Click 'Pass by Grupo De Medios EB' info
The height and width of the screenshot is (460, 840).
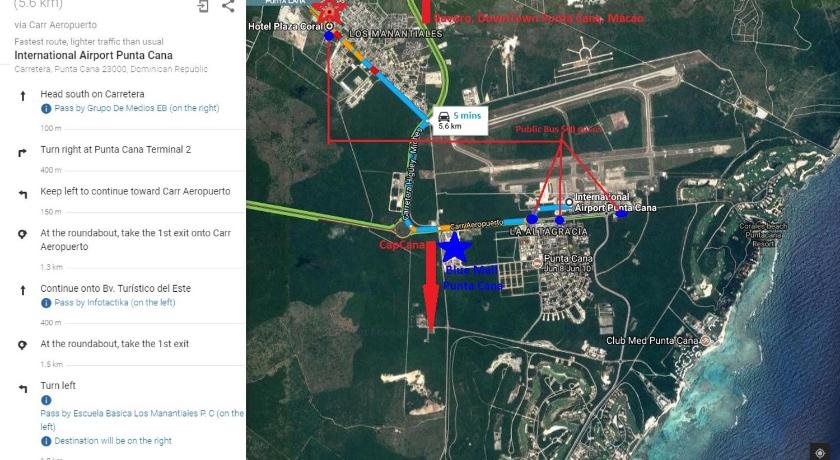[x=137, y=108]
